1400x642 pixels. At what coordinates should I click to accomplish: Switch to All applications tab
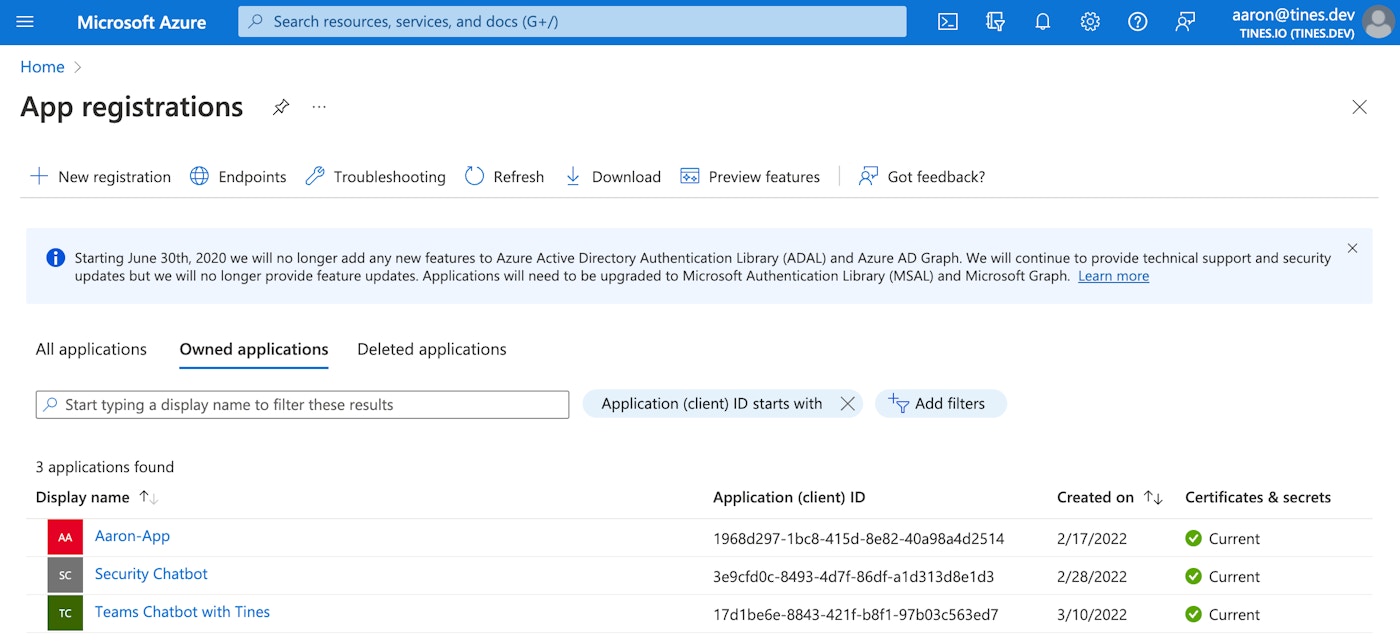pos(91,349)
